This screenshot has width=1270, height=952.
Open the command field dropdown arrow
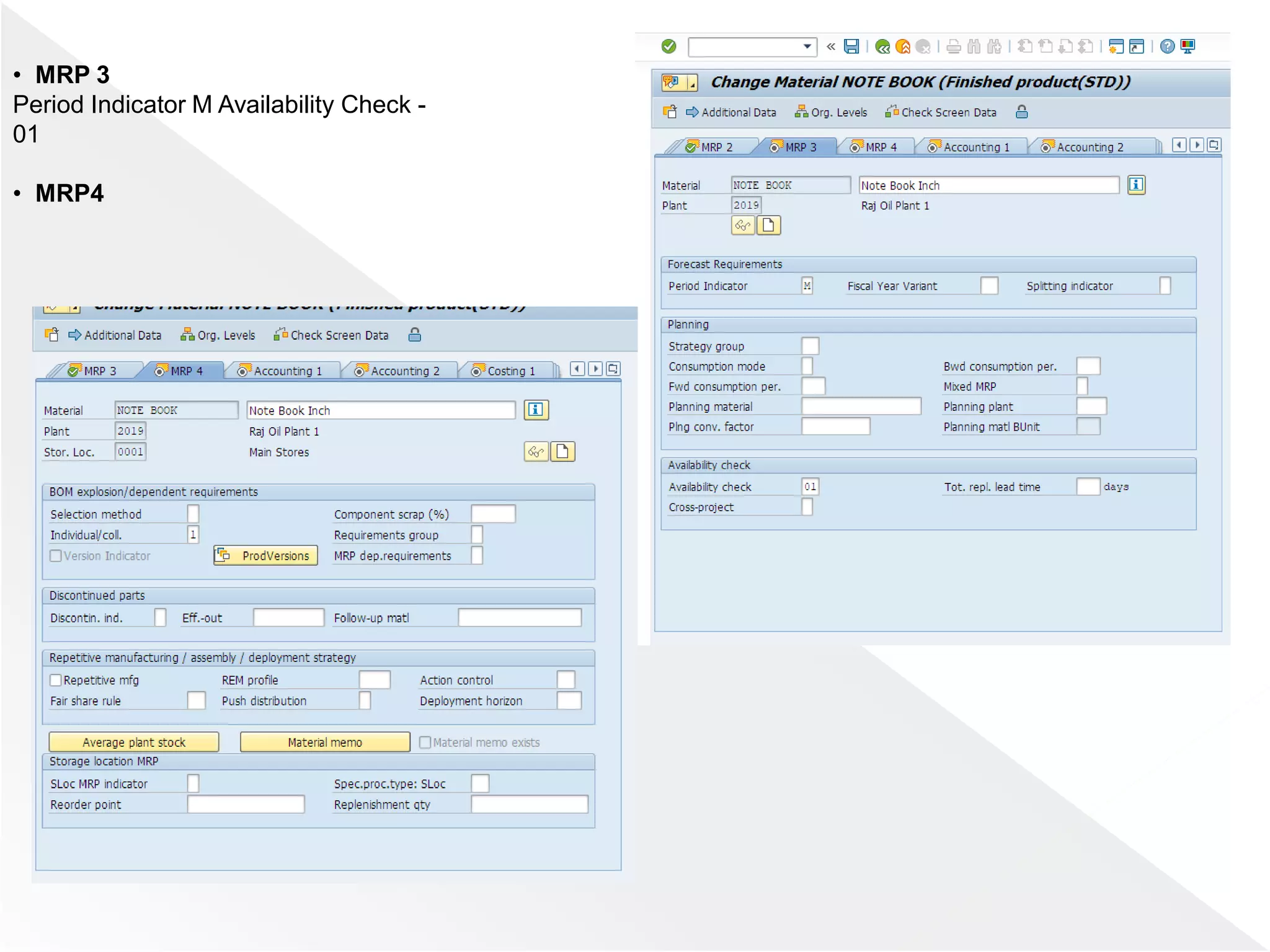(x=807, y=46)
